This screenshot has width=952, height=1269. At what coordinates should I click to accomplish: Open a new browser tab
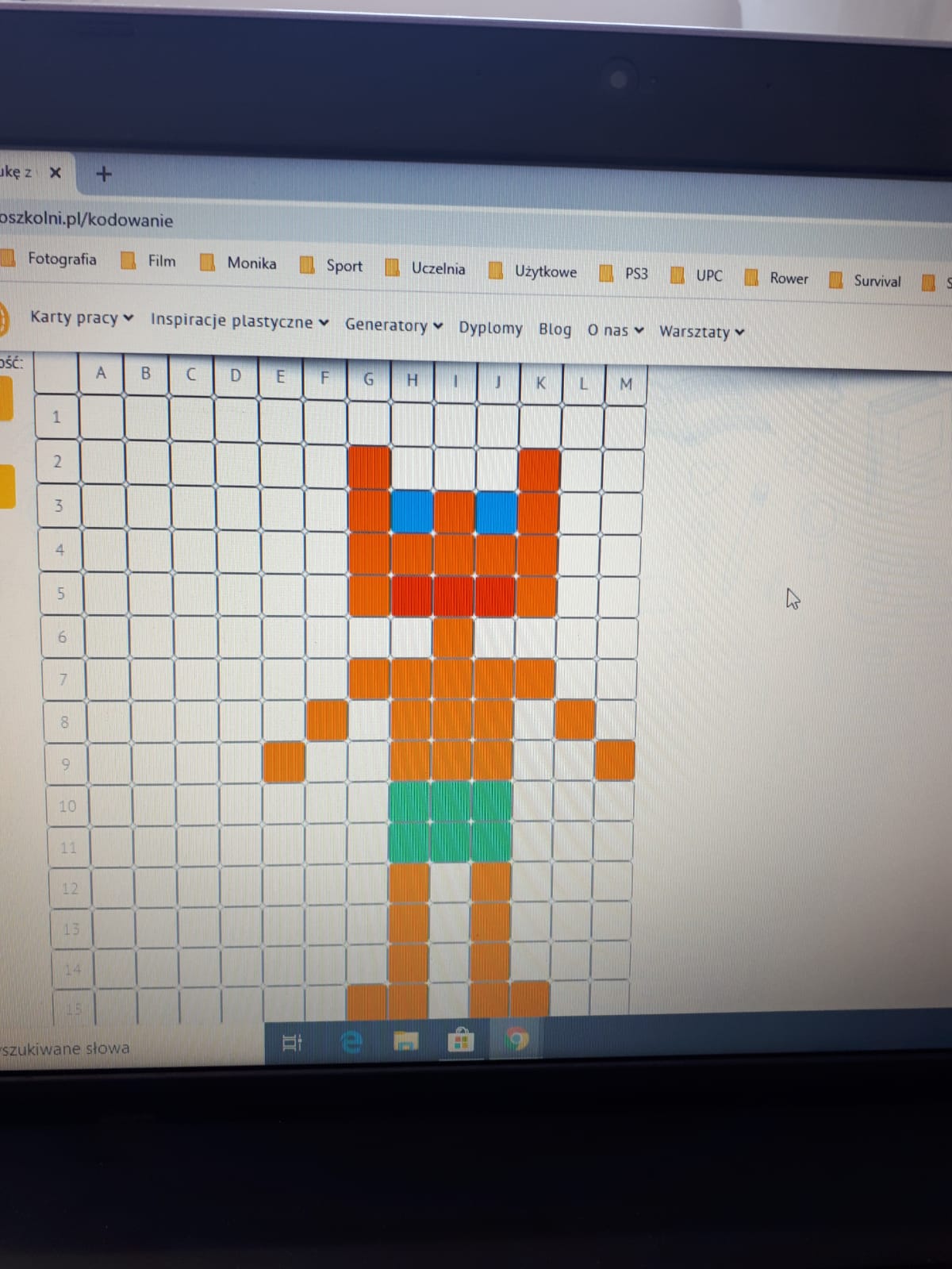click(103, 173)
